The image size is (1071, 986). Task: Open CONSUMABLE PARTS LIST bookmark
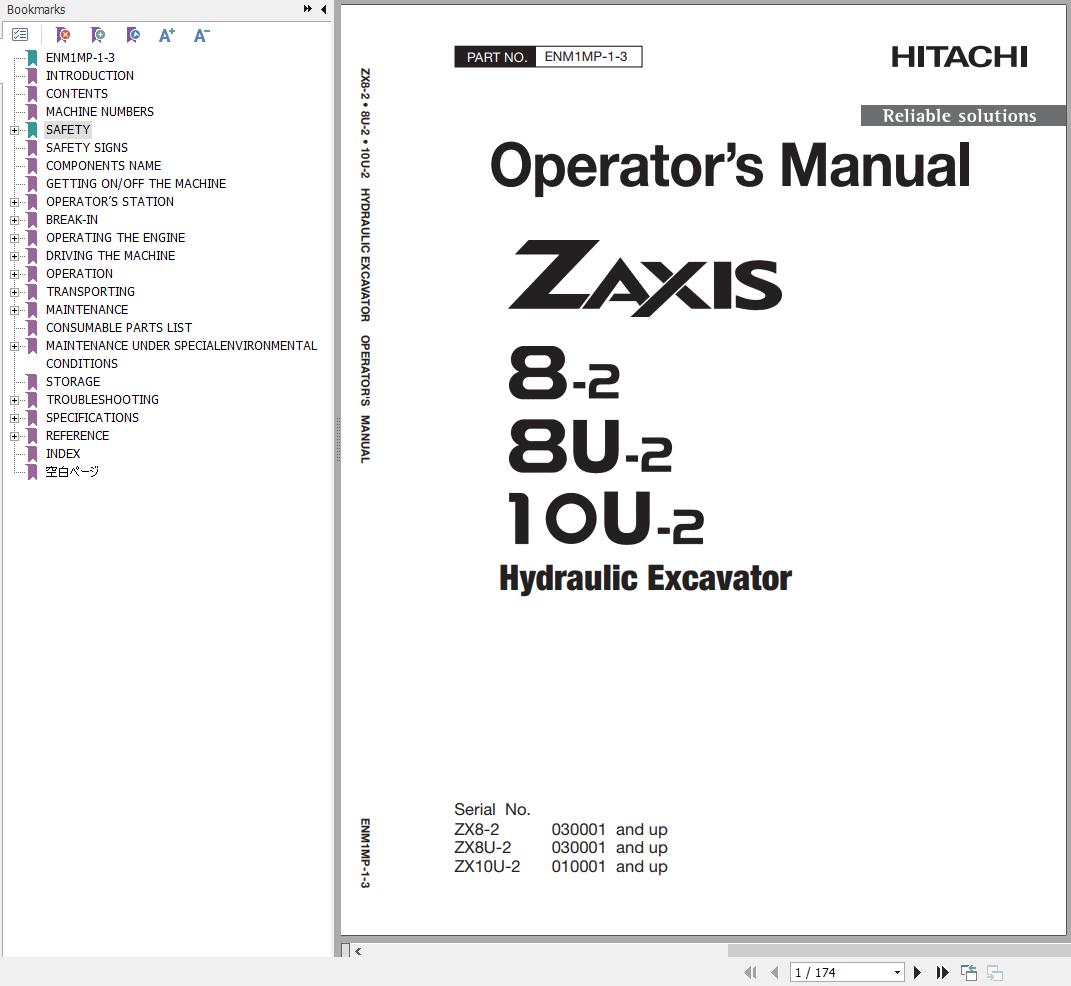point(119,328)
